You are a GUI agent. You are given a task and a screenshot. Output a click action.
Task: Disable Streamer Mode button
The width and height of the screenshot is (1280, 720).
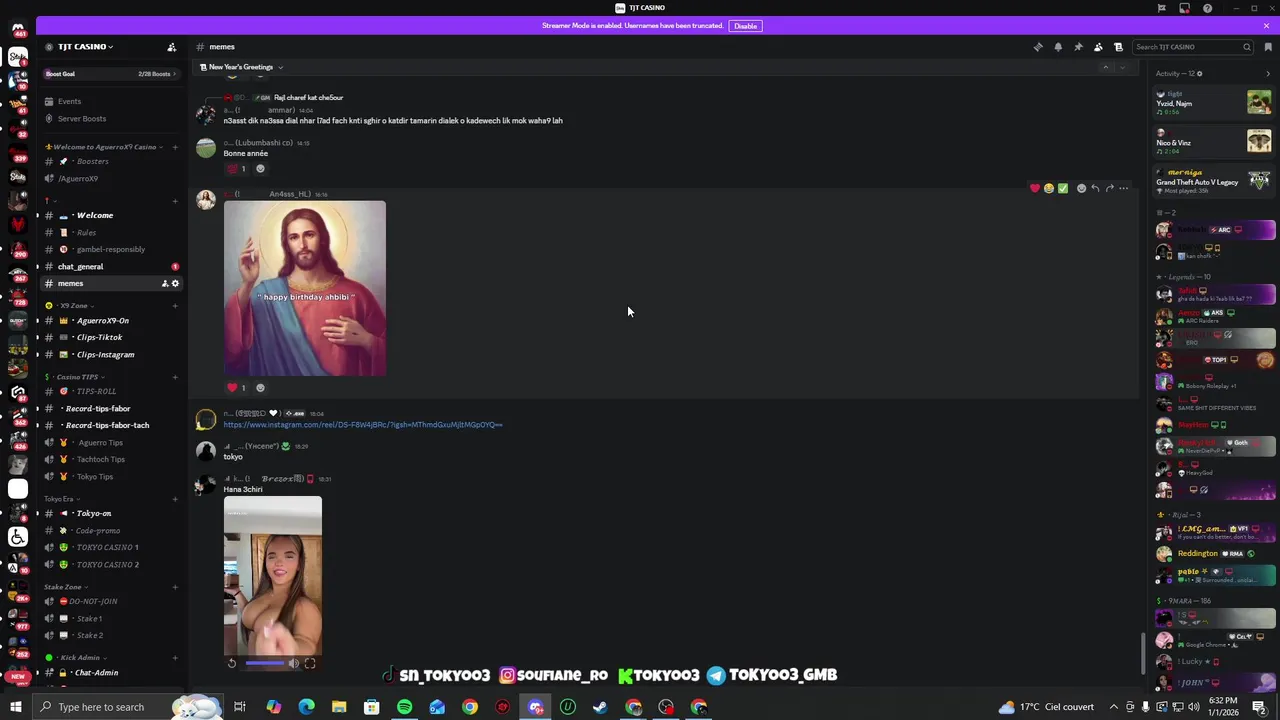[x=745, y=26]
